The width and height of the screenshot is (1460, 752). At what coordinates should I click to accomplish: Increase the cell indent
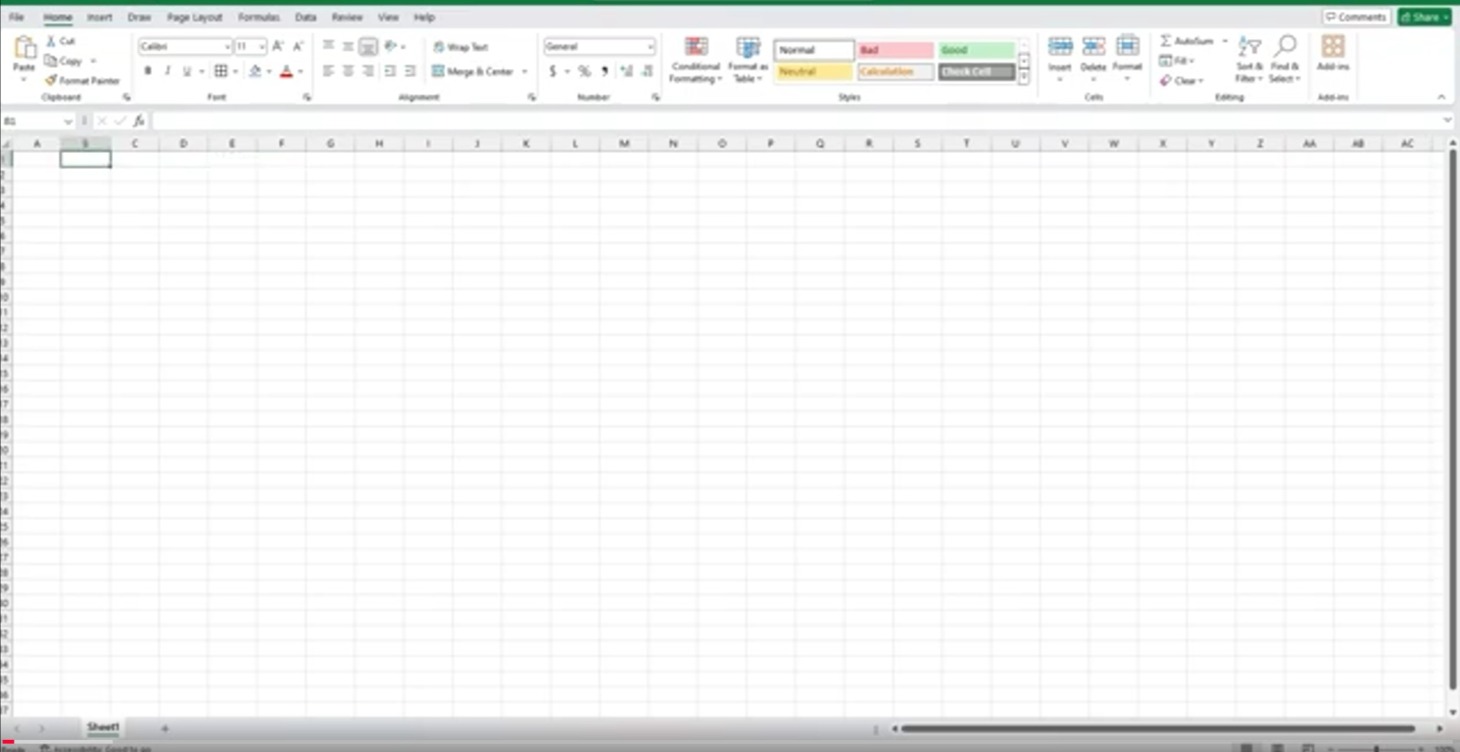click(410, 71)
